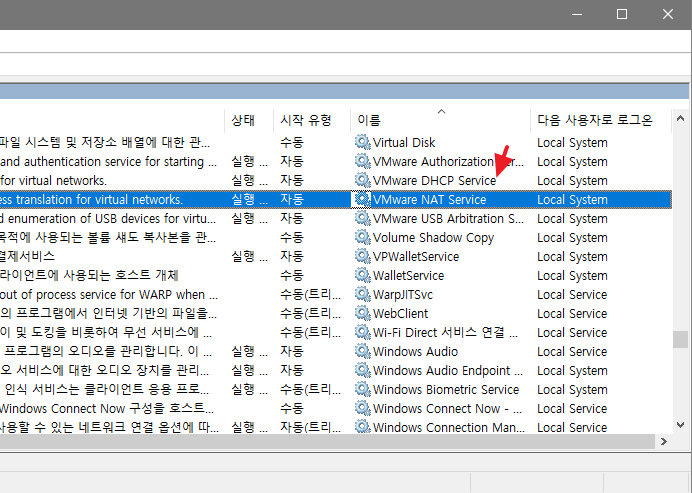Select the VMware DHCP Service row name
692x493 pixels.
[434, 181]
